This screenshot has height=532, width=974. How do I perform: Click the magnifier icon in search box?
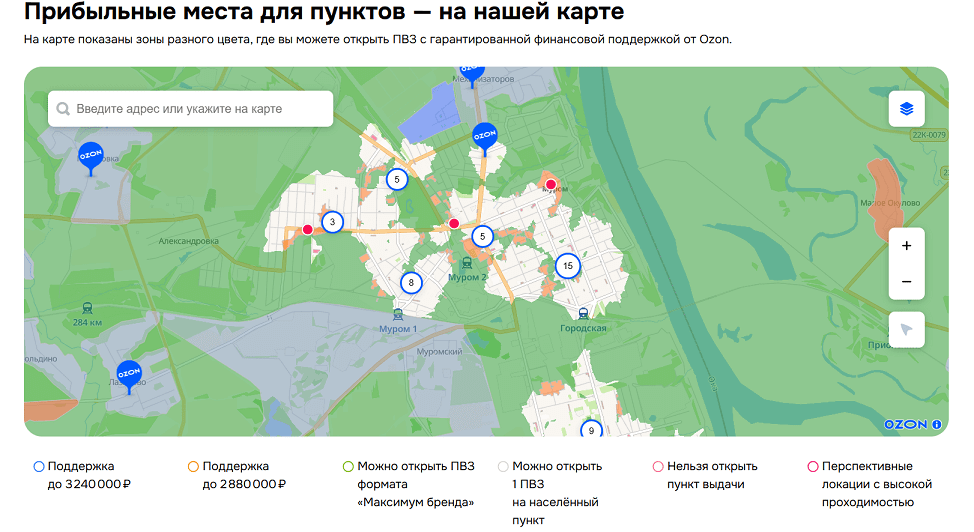pos(63,109)
